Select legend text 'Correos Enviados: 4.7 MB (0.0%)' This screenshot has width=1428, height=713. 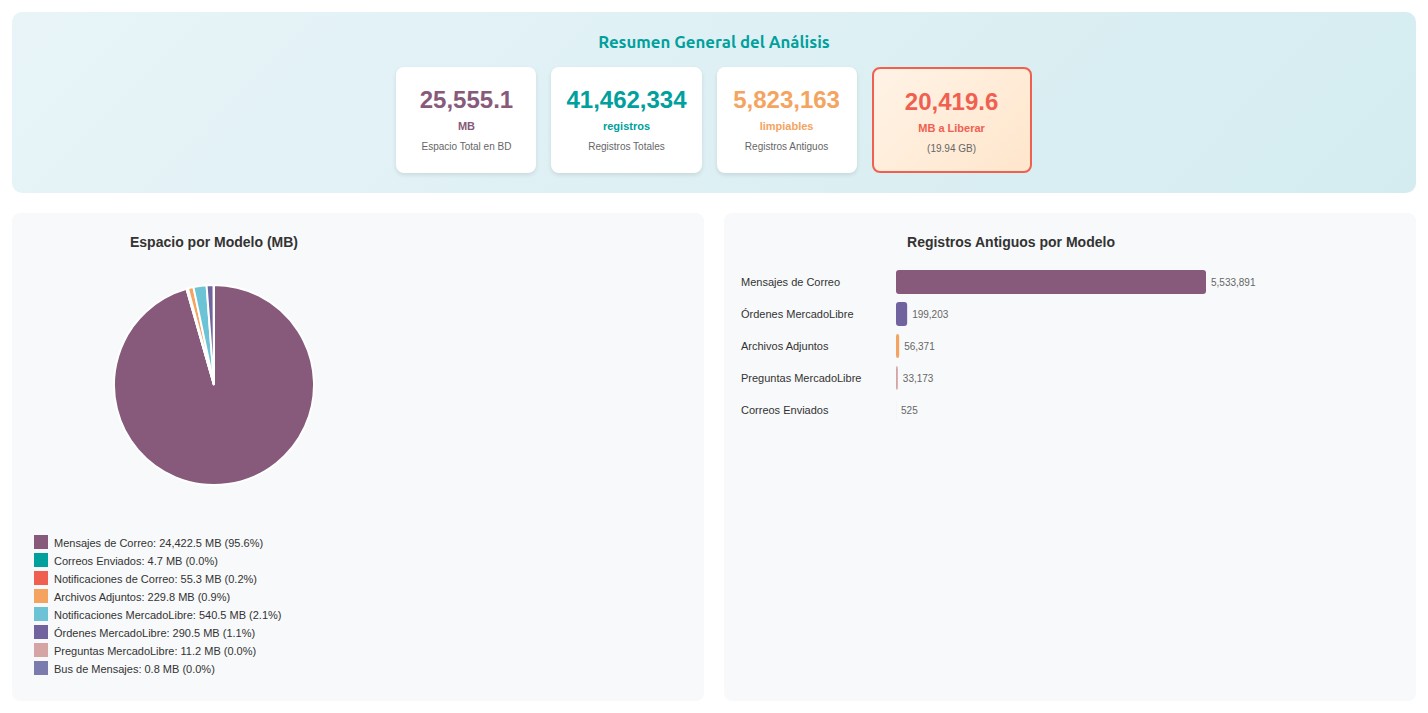click(136, 561)
